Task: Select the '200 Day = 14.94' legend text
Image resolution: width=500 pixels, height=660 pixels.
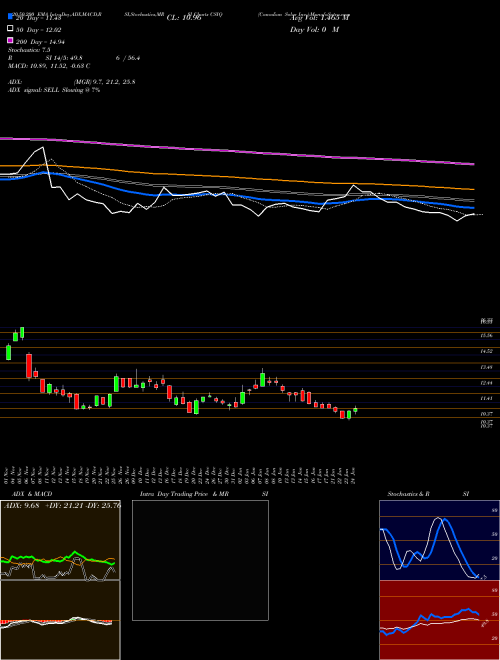Action: (x=40, y=42)
